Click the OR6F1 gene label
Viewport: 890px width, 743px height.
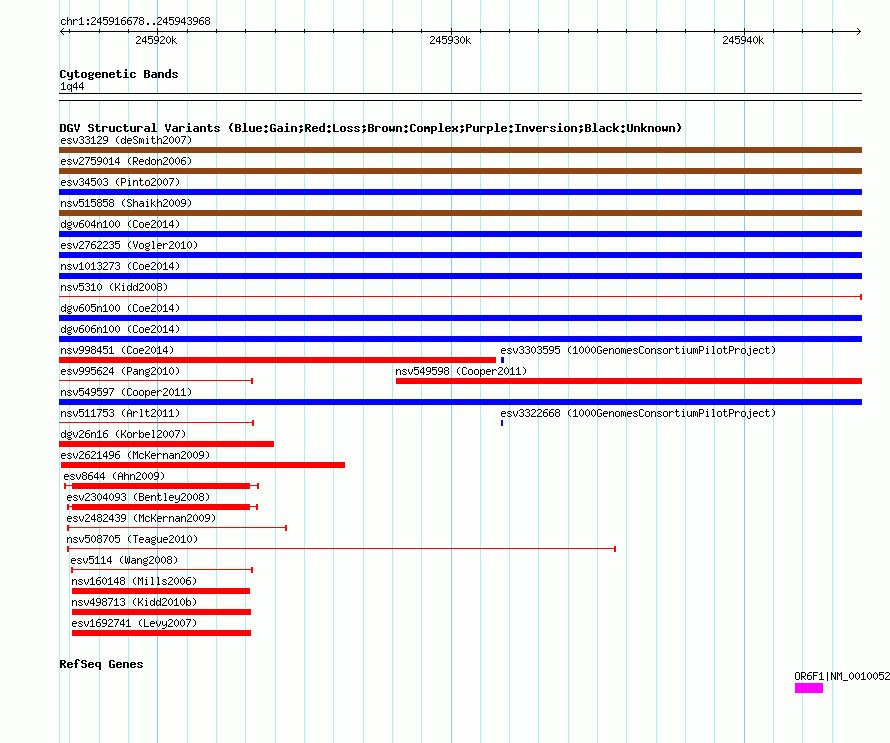(x=842, y=676)
